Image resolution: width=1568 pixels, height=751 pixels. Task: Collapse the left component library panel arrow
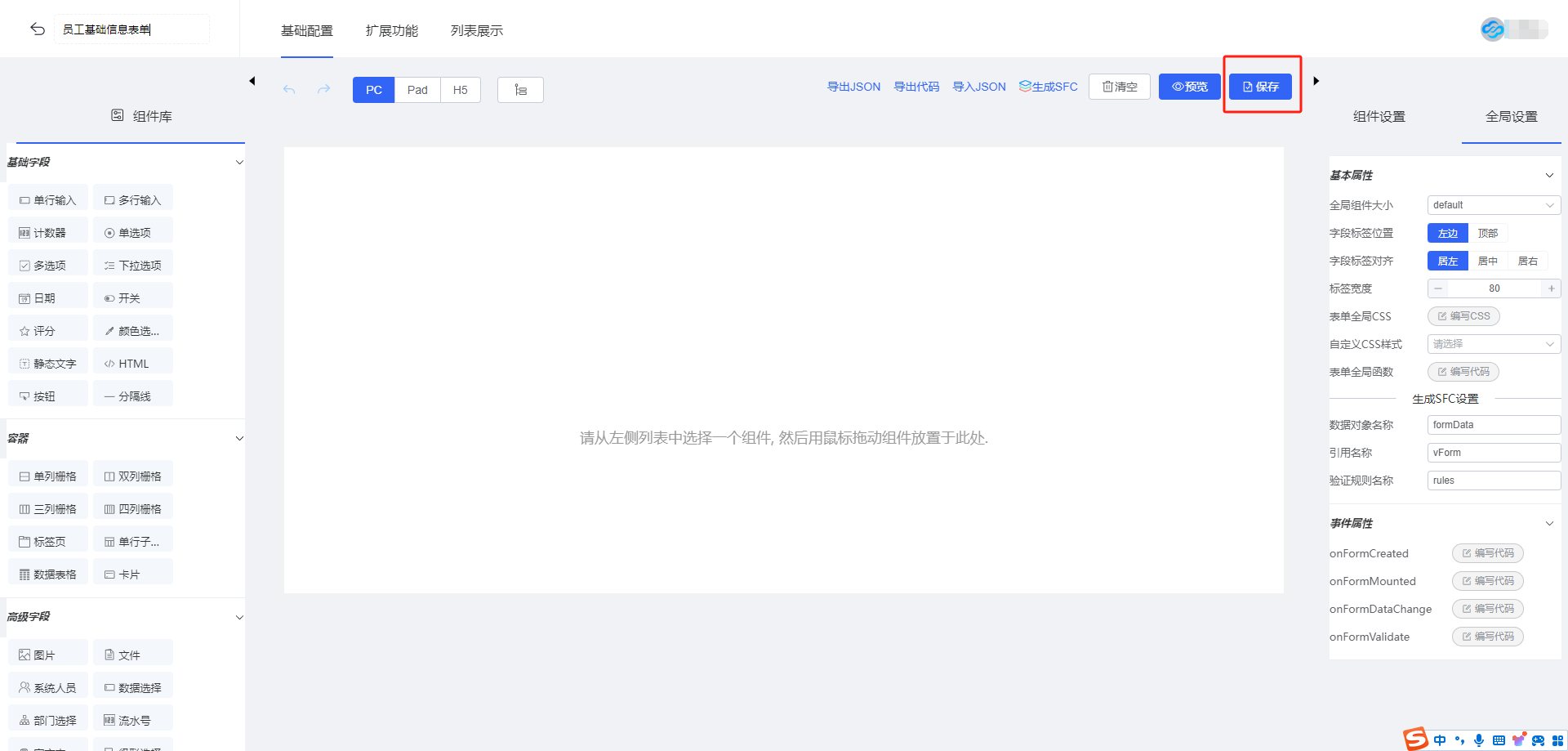[x=252, y=81]
